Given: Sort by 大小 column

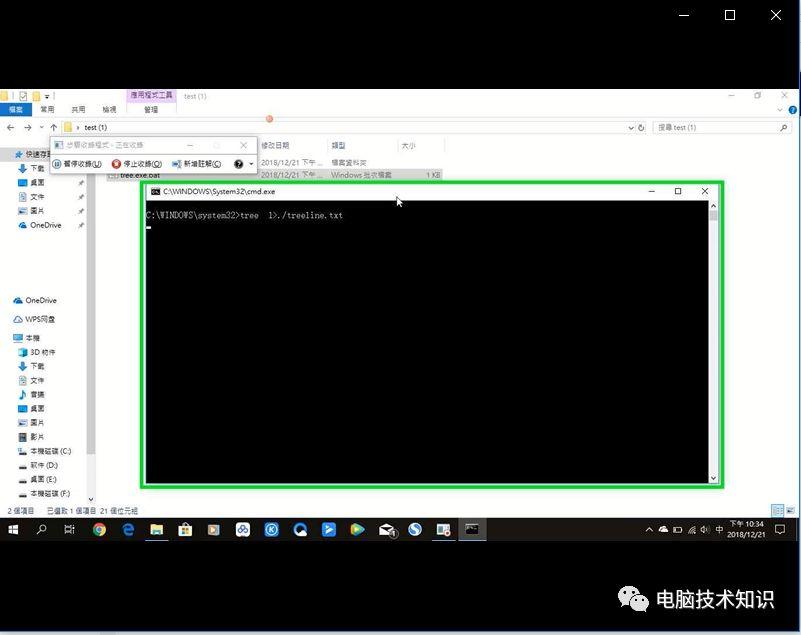Looking at the screenshot, I should [x=408, y=146].
